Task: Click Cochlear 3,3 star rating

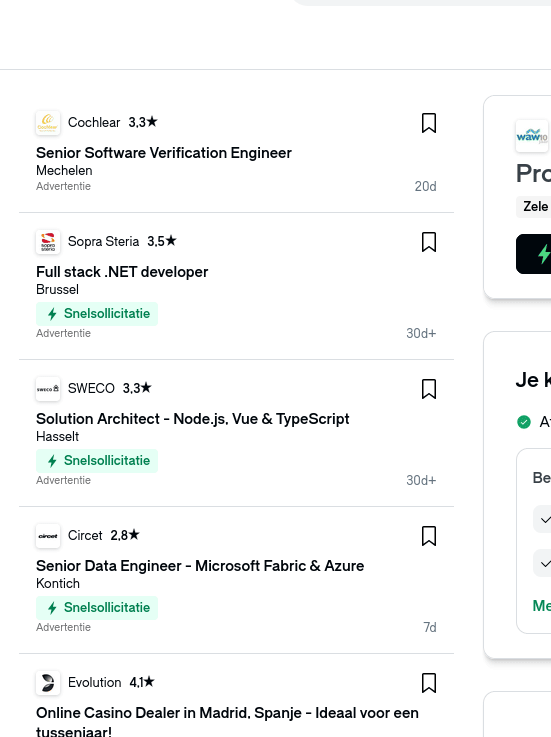Action: pyautogui.click(x=143, y=122)
